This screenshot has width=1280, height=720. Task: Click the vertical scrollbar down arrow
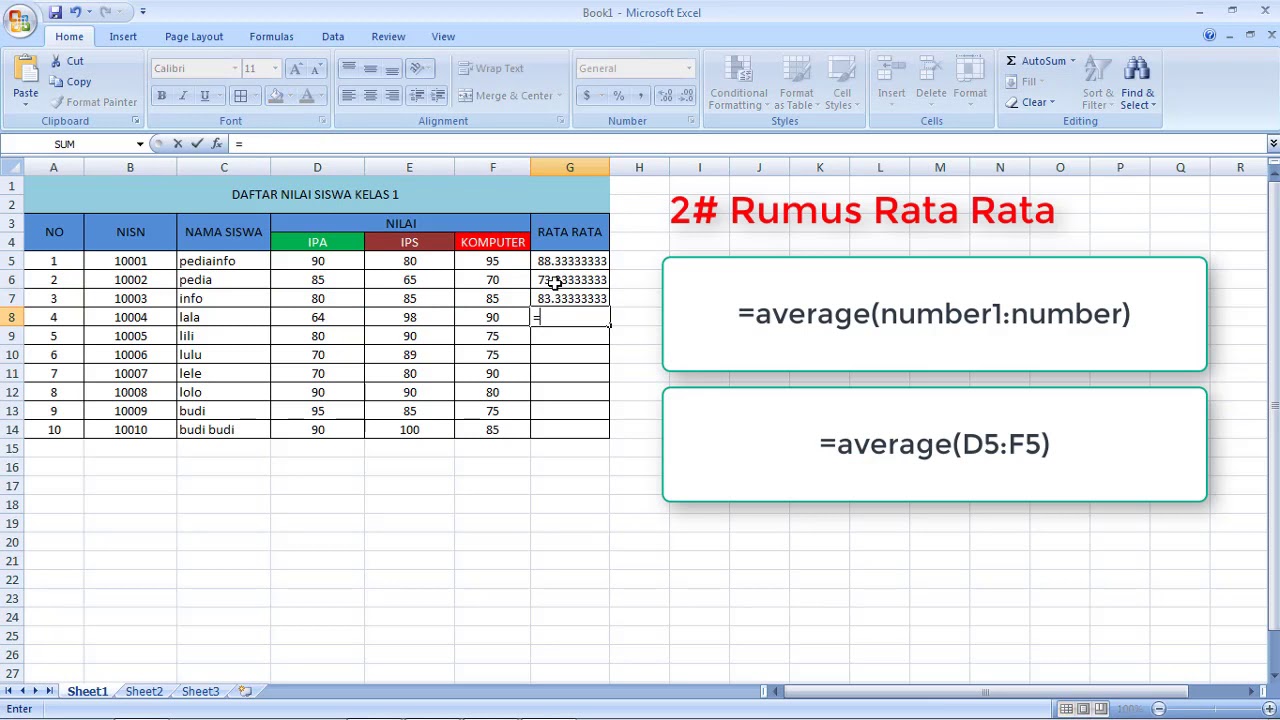point(1274,677)
